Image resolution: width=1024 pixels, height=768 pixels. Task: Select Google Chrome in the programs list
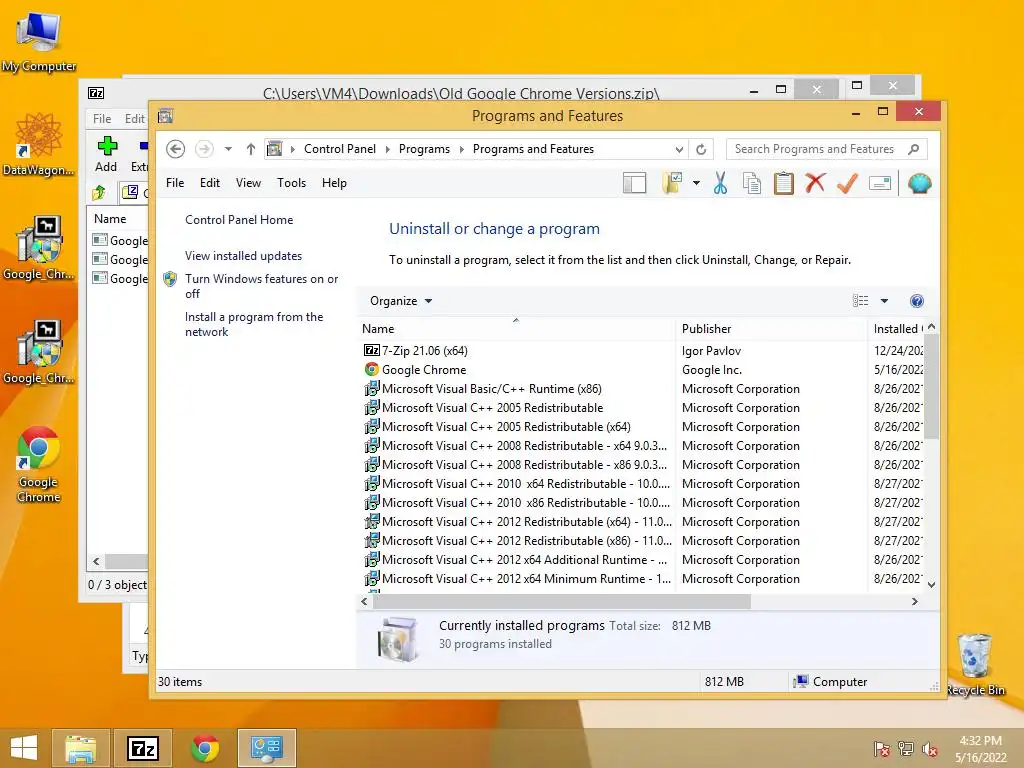click(643, 370)
